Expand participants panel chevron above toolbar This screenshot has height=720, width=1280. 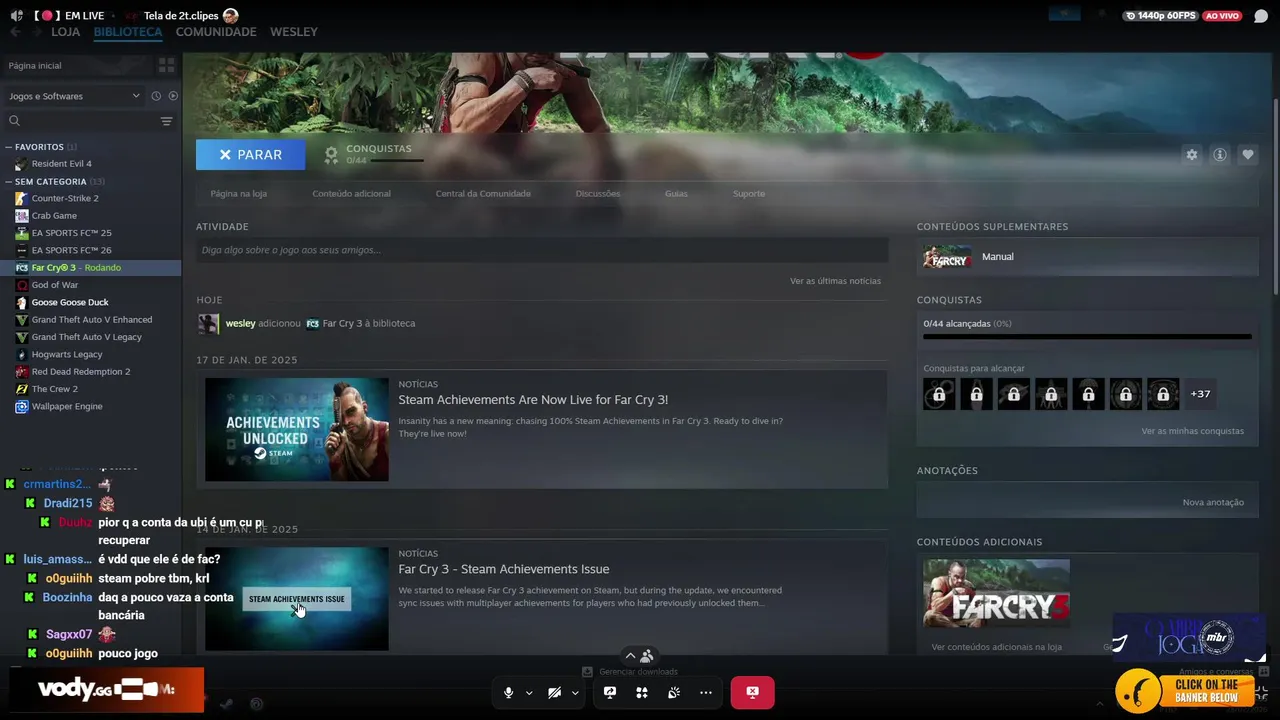point(630,656)
